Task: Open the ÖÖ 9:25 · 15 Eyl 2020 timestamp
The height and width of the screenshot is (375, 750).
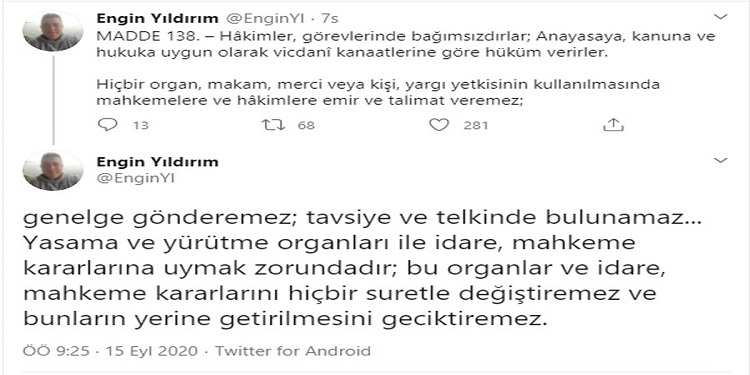Action: 110,351
